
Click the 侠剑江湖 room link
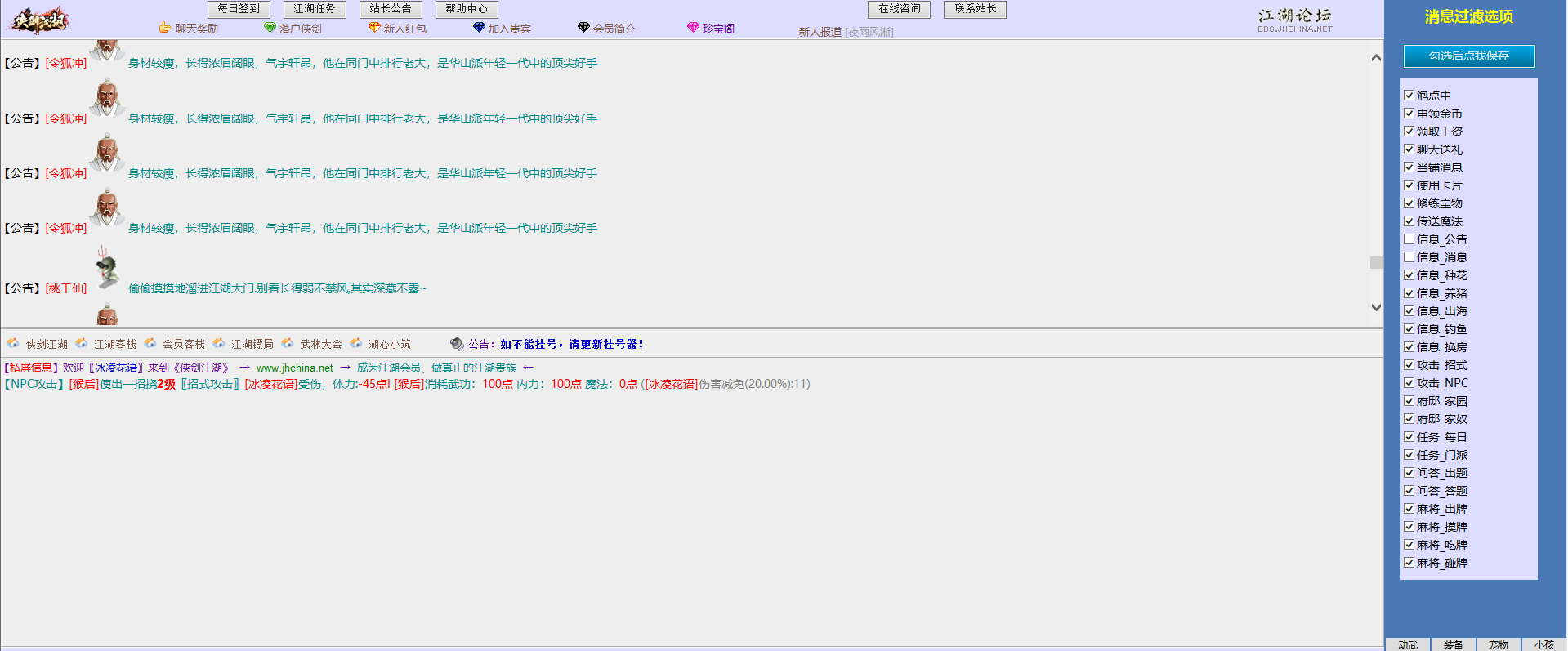click(x=47, y=344)
